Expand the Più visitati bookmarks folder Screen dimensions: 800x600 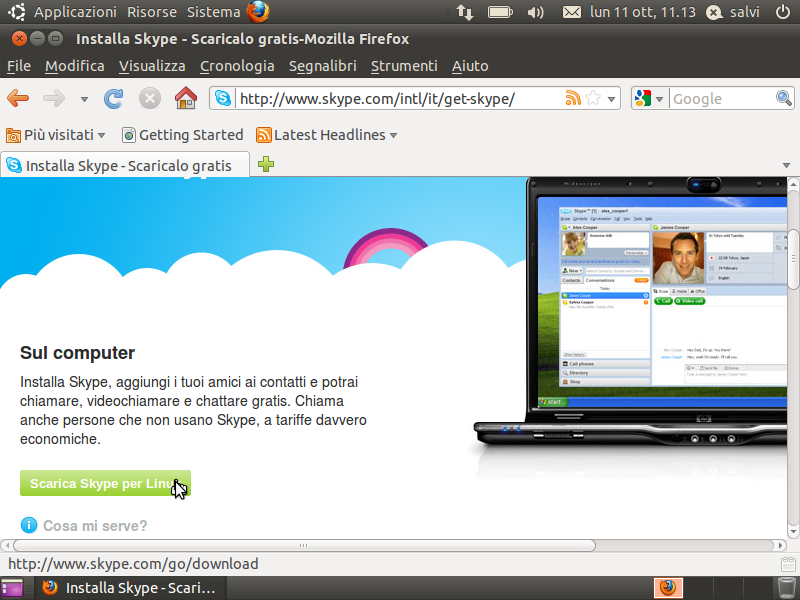pyautogui.click(x=56, y=135)
